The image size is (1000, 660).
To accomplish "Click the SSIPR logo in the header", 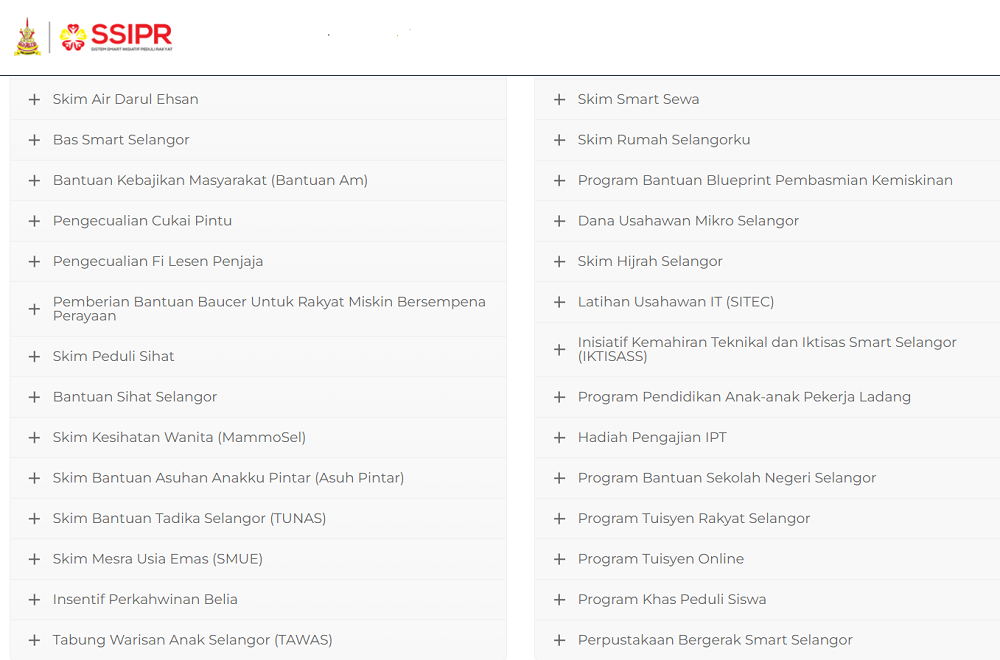I will point(116,37).
